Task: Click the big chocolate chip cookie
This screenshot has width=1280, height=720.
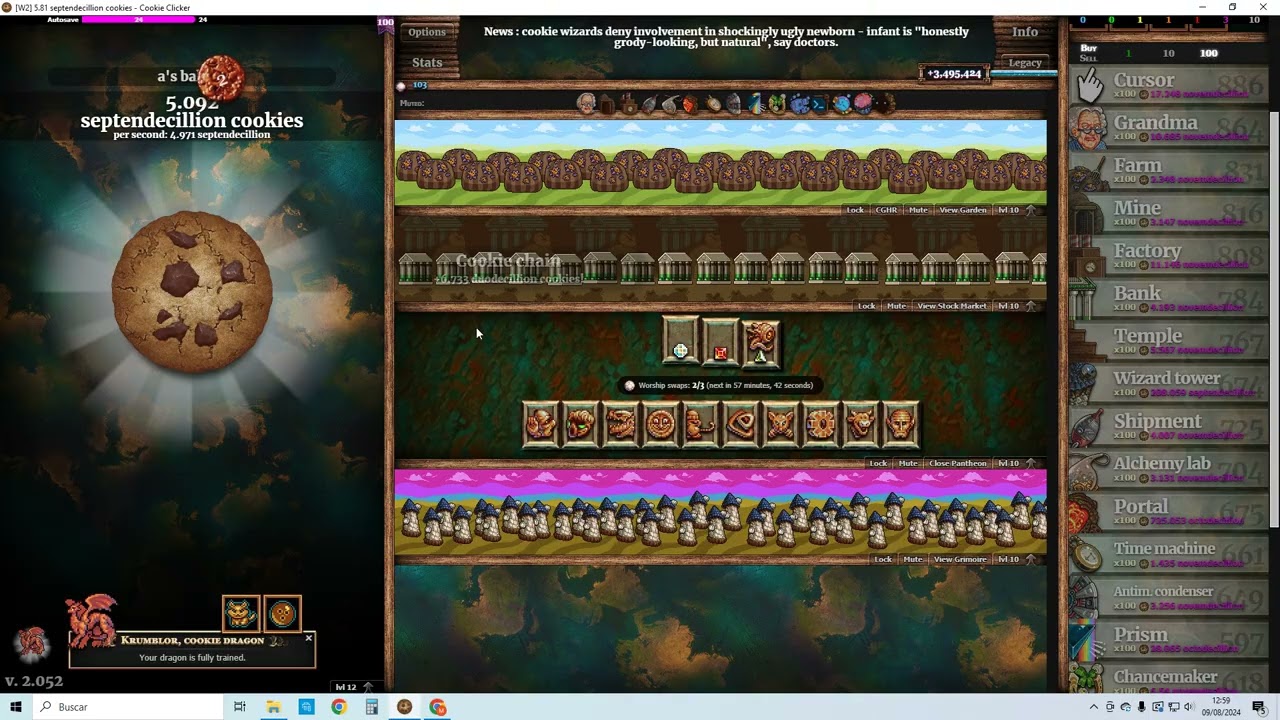Action: point(192,292)
